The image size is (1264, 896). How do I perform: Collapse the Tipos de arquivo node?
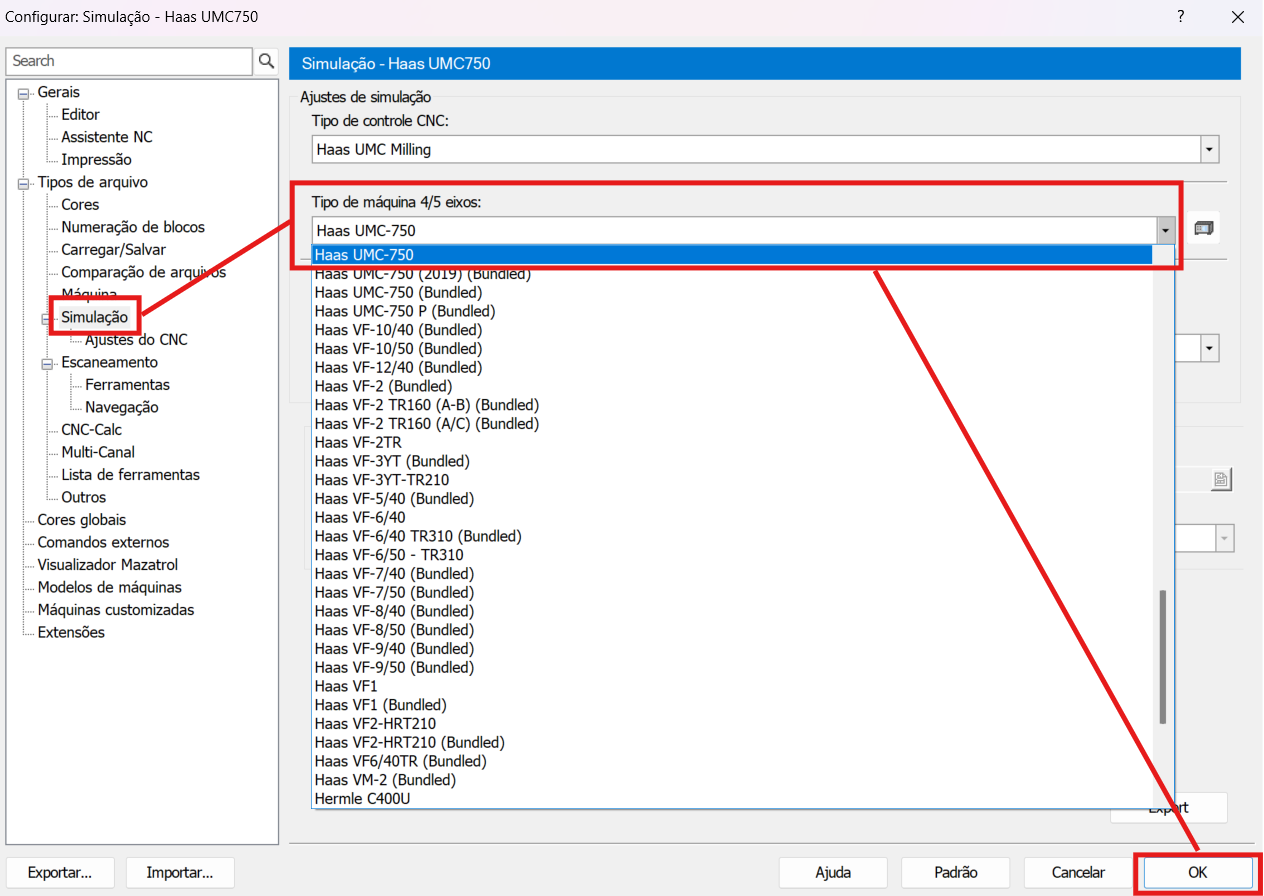[x=23, y=183]
